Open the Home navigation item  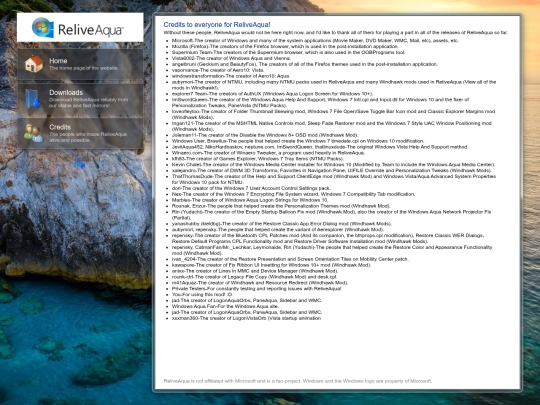(x=80, y=64)
